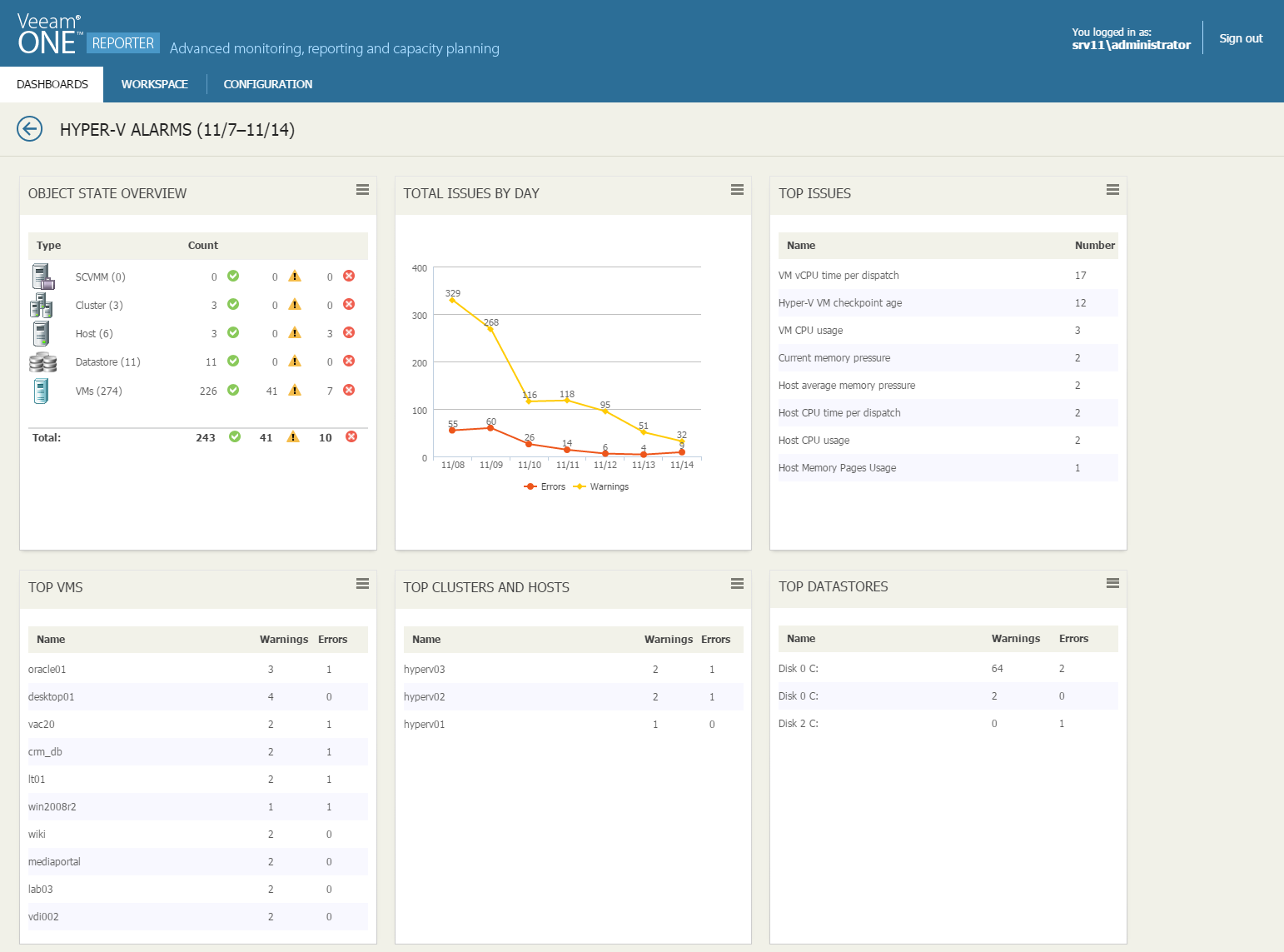Click the Datastore disks icon
The width and height of the screenshot is (1284, 952).
(42, 362)
